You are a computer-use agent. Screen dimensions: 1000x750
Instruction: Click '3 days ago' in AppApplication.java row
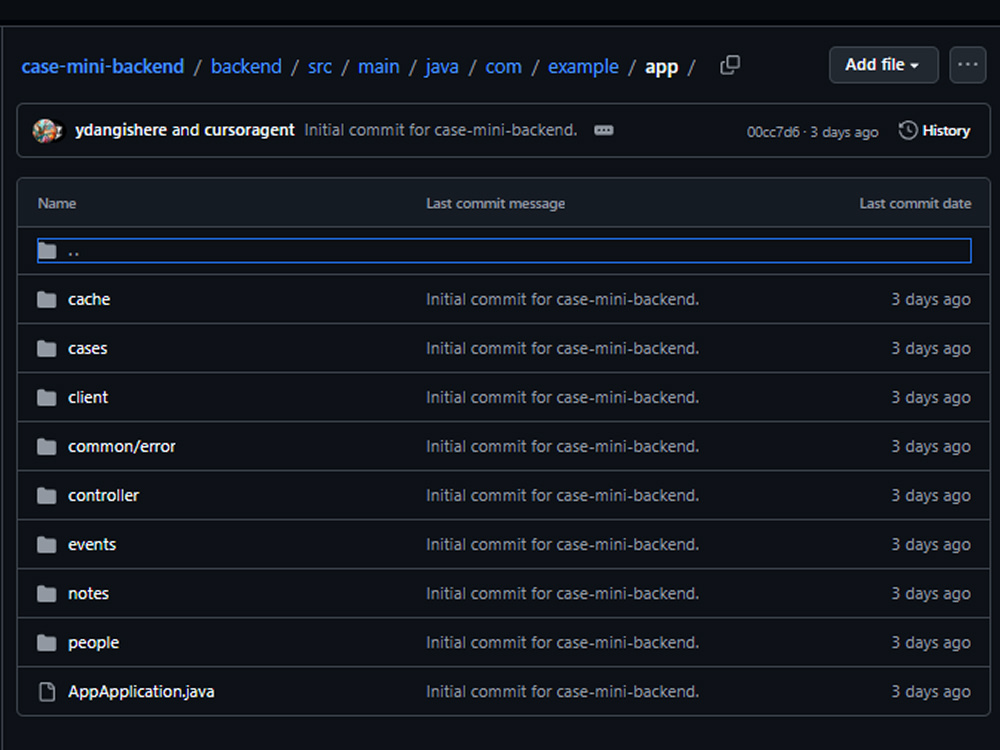coord(930,691)
